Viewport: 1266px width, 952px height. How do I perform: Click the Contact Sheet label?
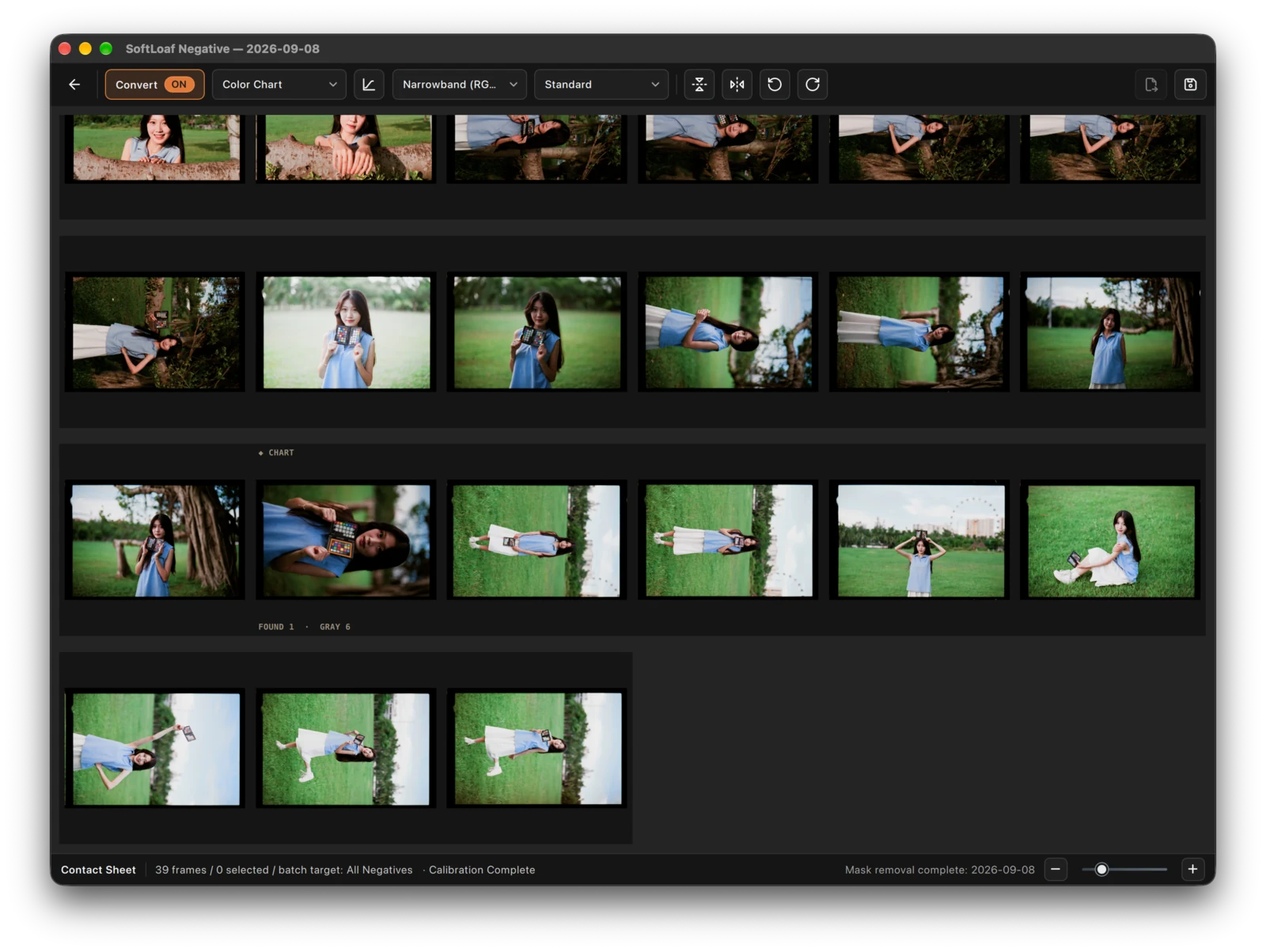click(x=98, y=870)
